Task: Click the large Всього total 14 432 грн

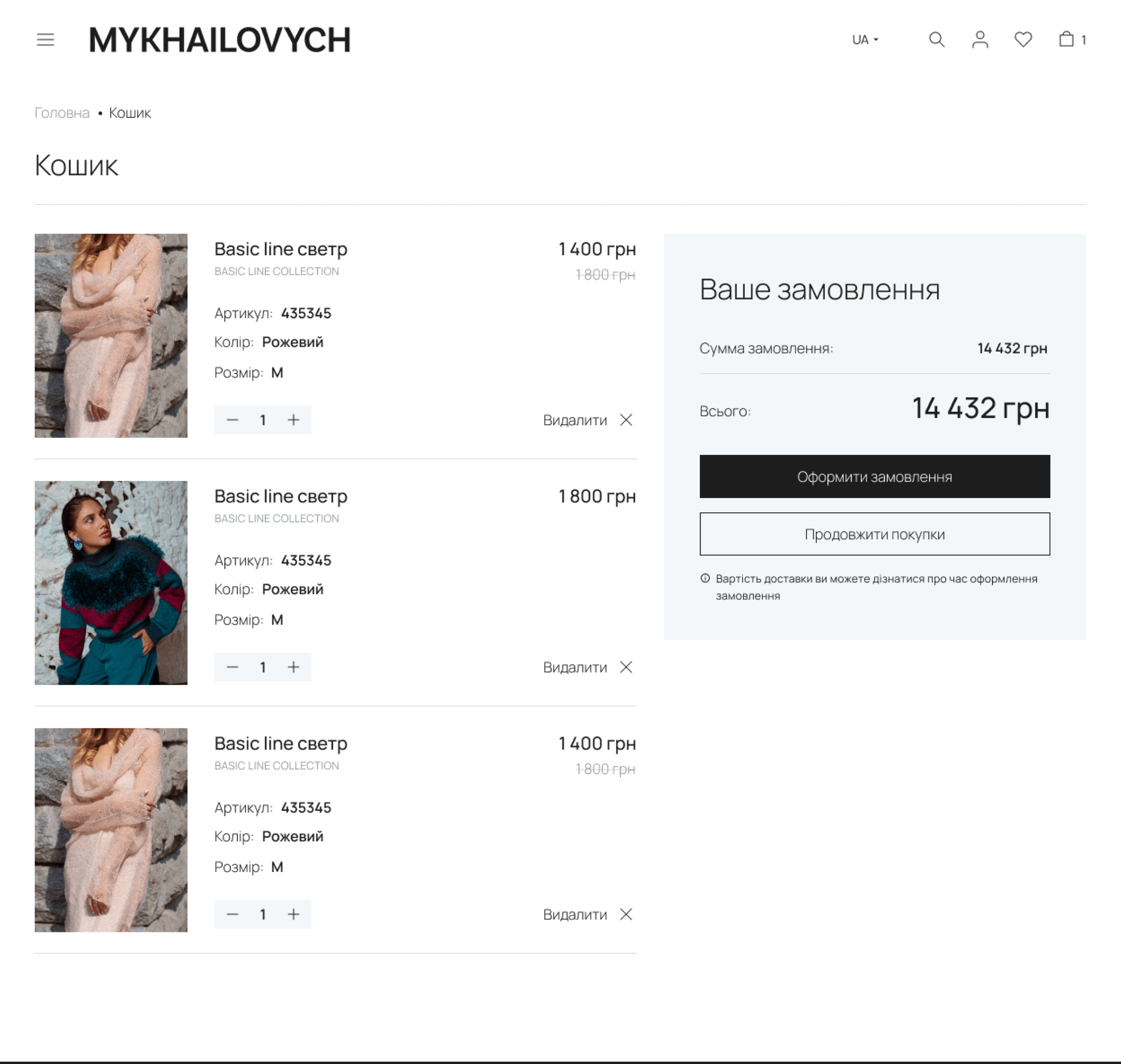Action: 980,408
